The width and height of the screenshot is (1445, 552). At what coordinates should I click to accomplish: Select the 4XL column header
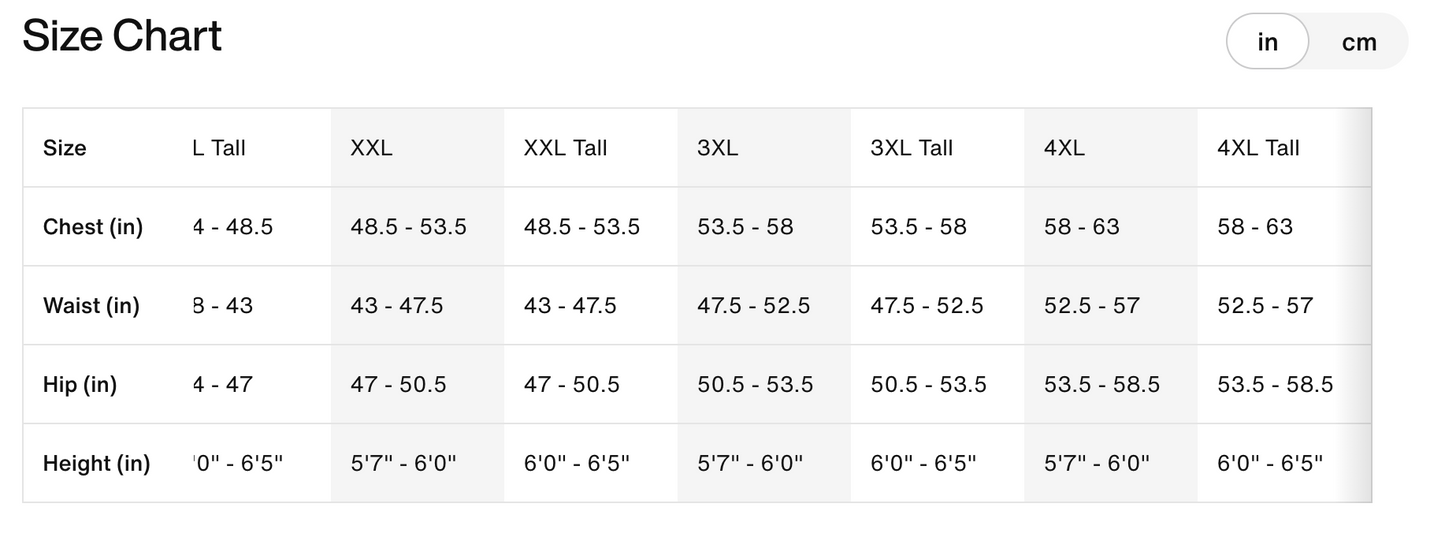[x=1064, y=148]
